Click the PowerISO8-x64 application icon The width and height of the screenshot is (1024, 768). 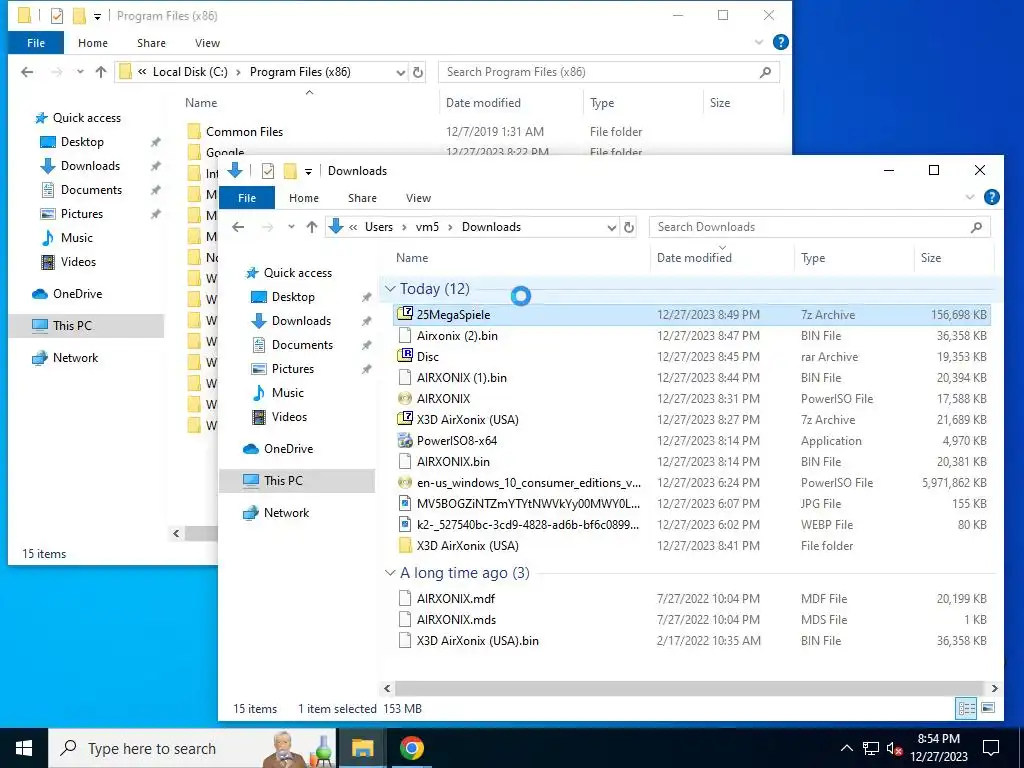click(405, 440)
